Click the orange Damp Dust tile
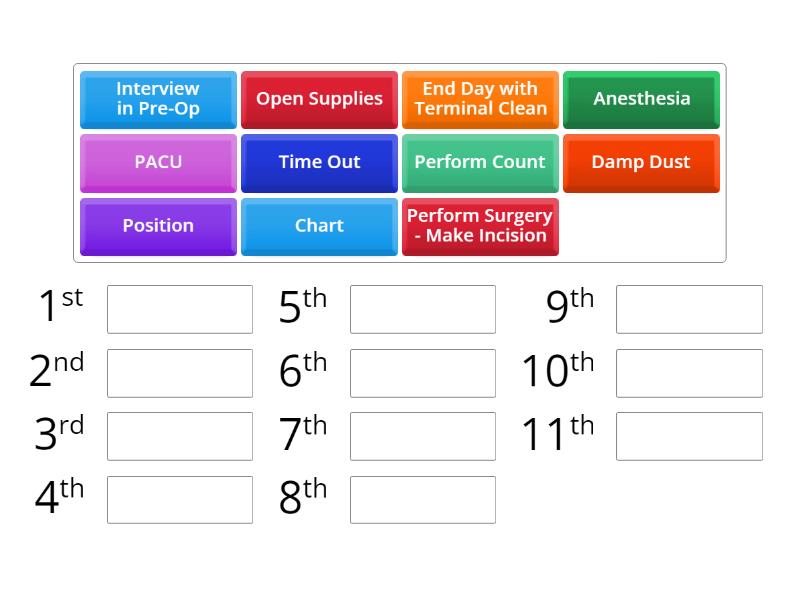Image resolution: width=800 pixels, height=600 pixels. tap(641, 162)
